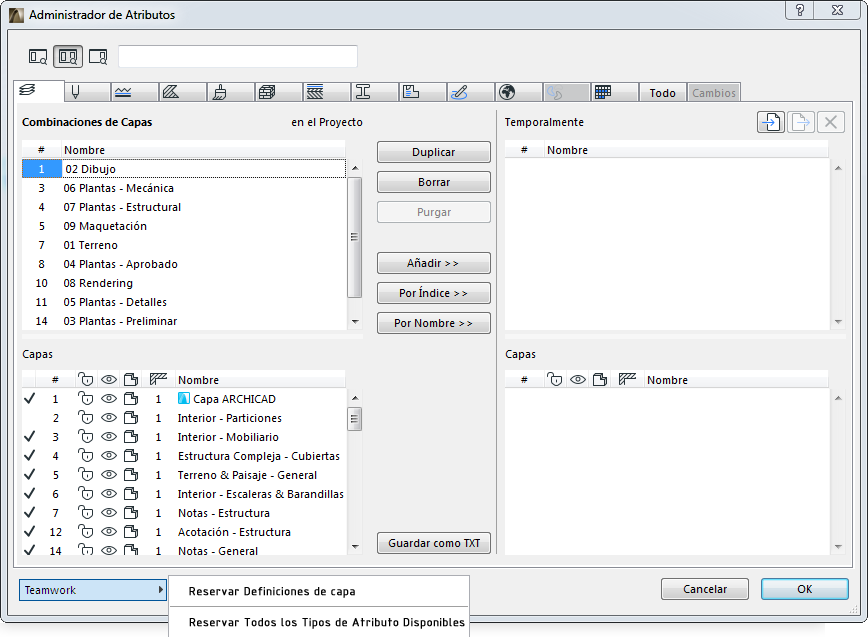
Task: Click wireframe icon of Estructura Compleja - Cubiertas
Action: (131, 455)
